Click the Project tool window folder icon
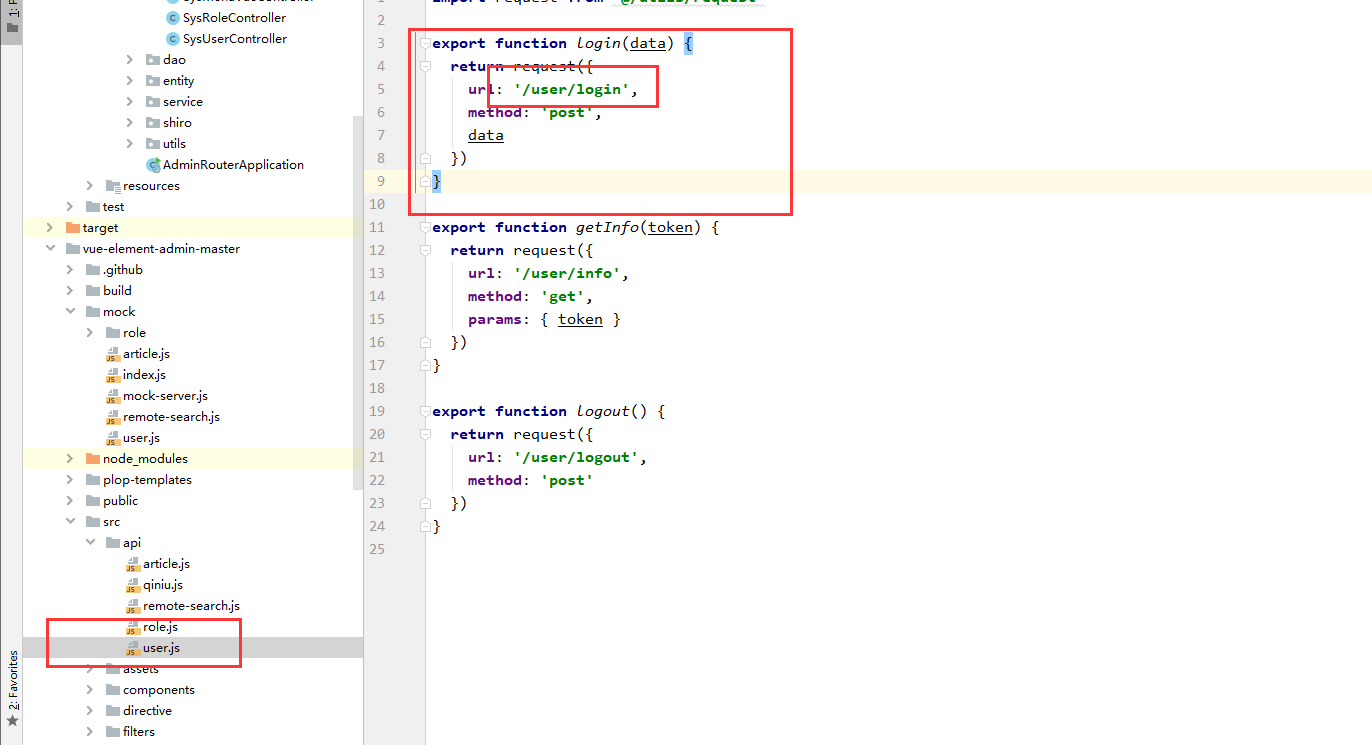1372x745 pixels. pyautogui.click(x=12, y=27)
